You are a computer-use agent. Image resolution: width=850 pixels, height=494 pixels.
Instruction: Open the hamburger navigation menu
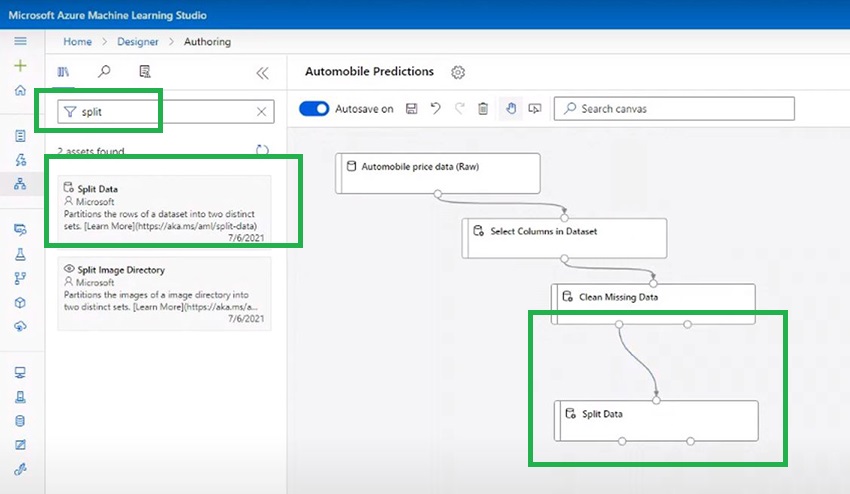point(20,41)
